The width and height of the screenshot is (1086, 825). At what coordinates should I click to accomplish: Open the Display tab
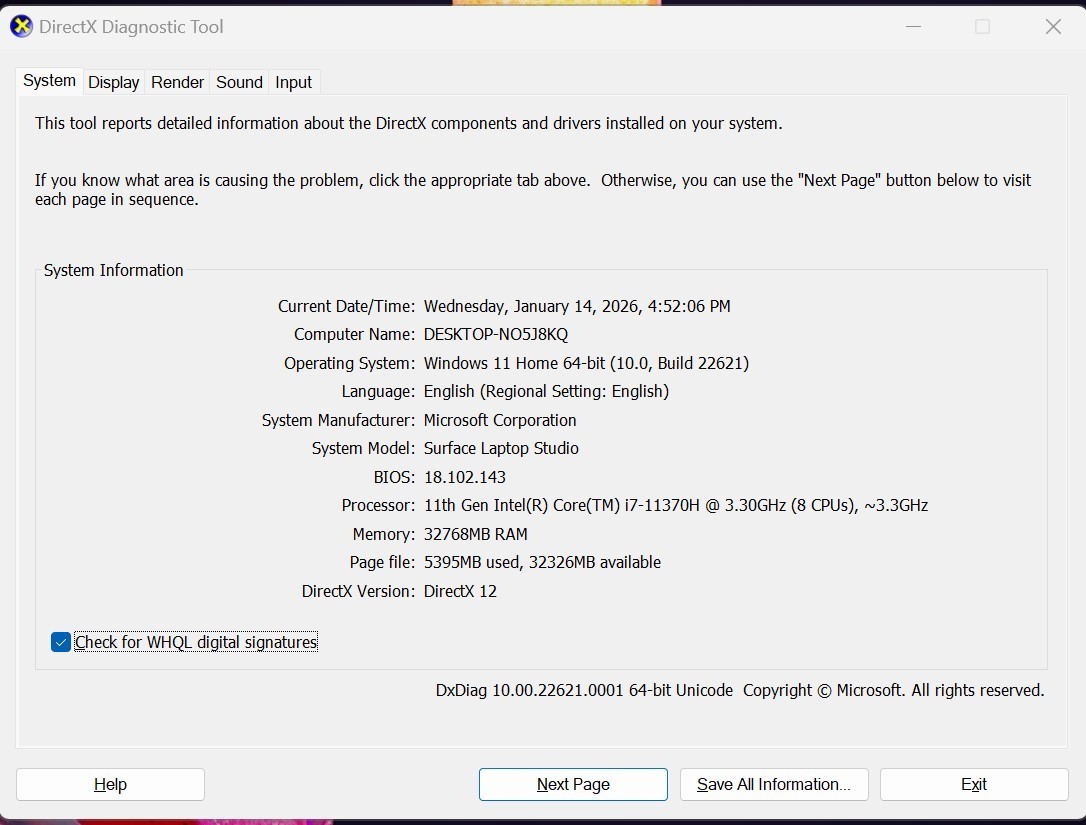click(x=114, y=82)
